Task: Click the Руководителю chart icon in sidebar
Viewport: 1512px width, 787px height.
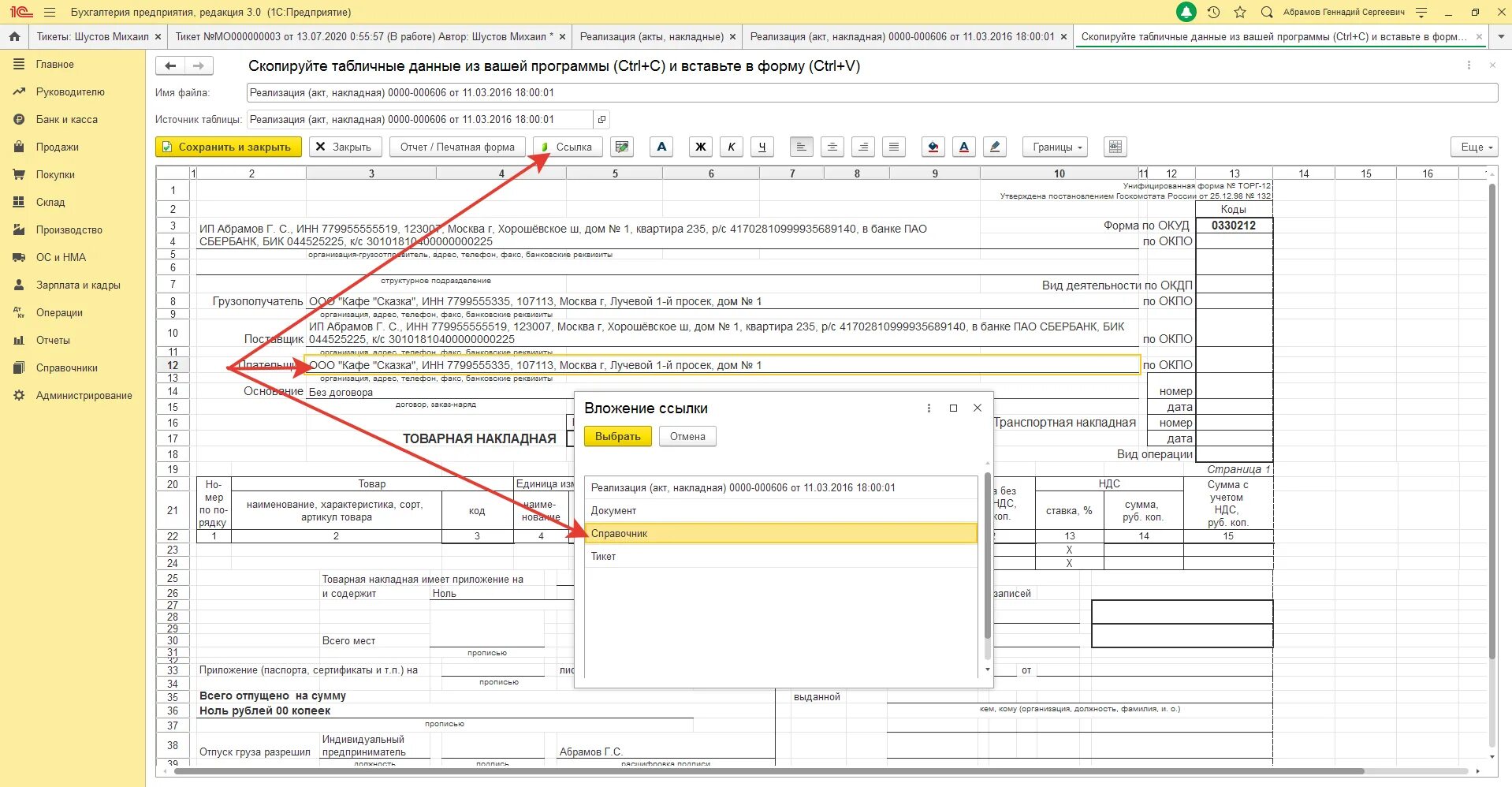Action: click(19, 91)
